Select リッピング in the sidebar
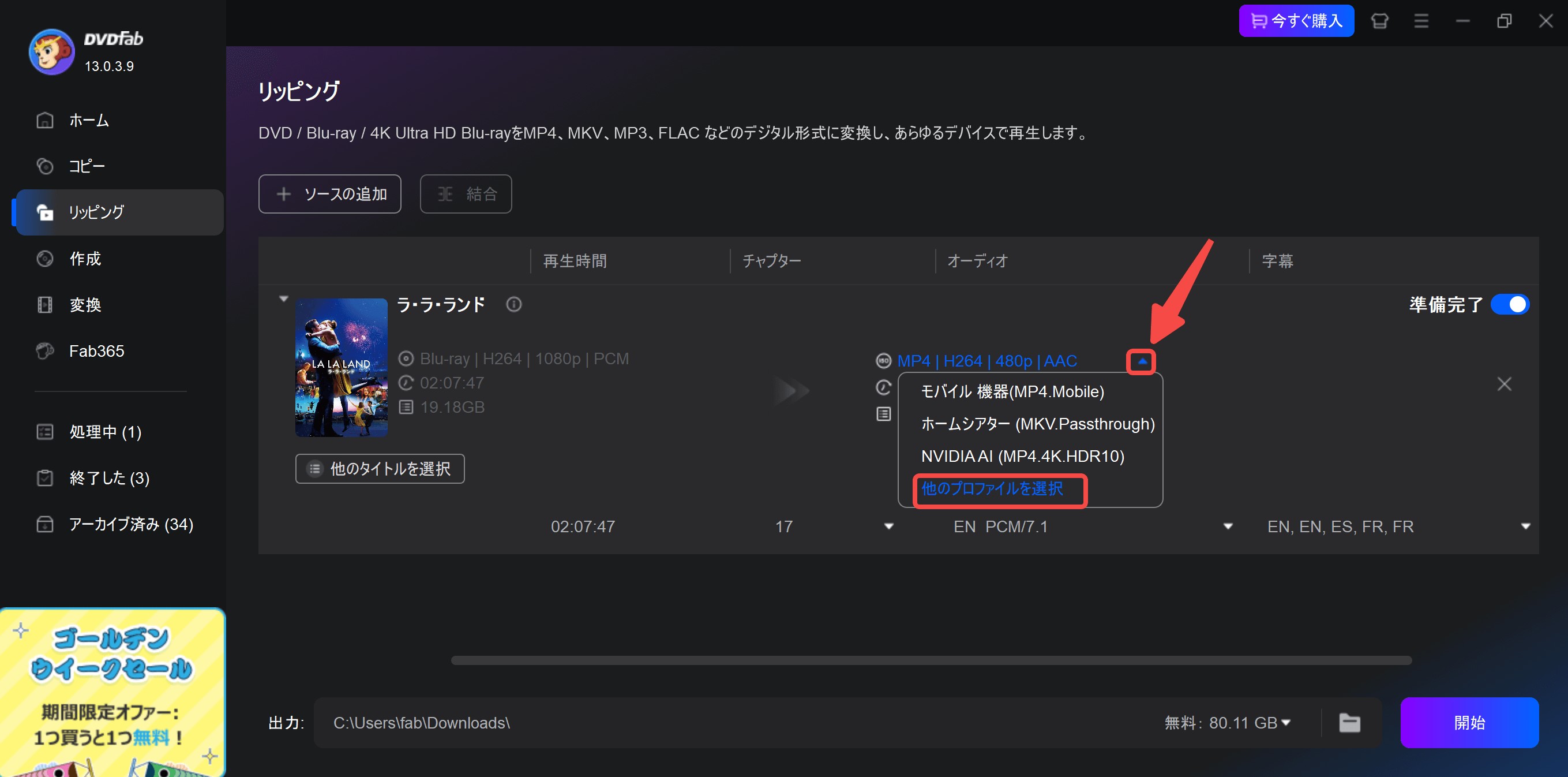1568x777 pixels. (119, 212)
